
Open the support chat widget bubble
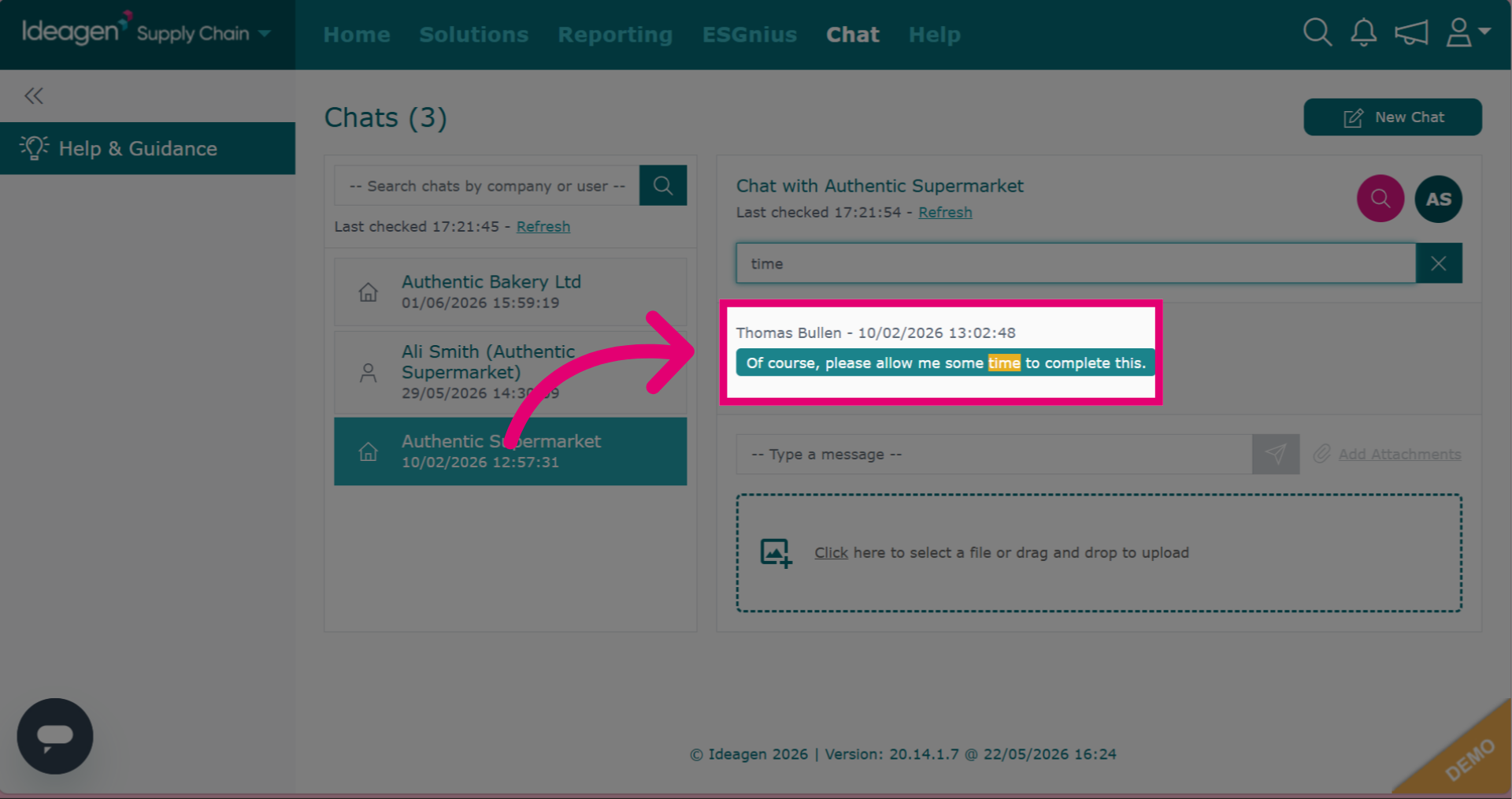pos(55,736)
